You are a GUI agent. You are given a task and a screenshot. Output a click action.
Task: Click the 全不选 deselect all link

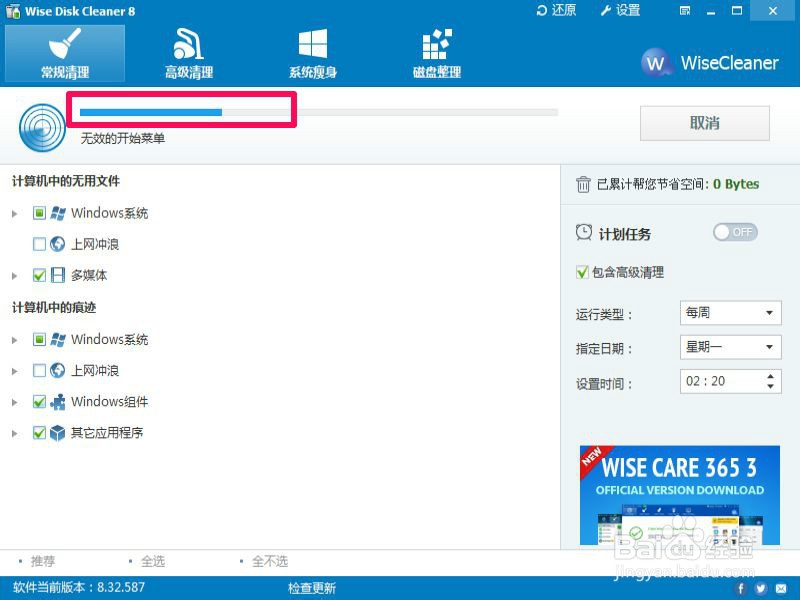coord(270,561)
